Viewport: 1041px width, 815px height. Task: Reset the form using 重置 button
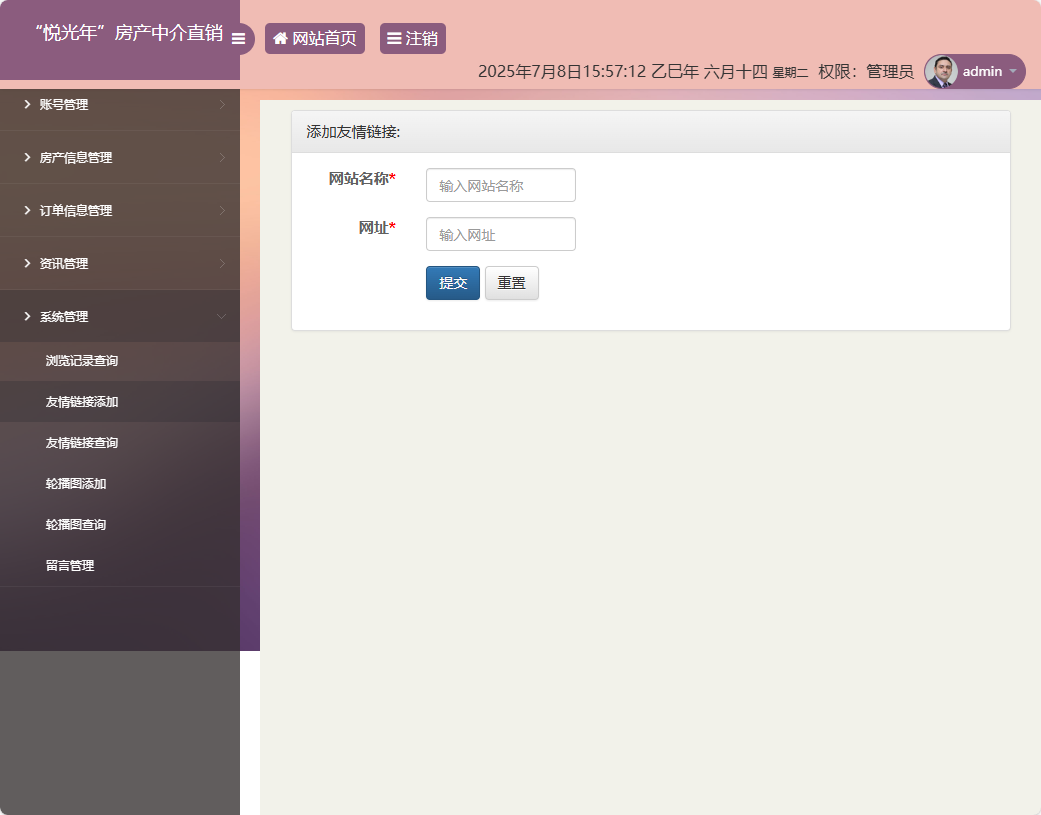tap(511, 283)
